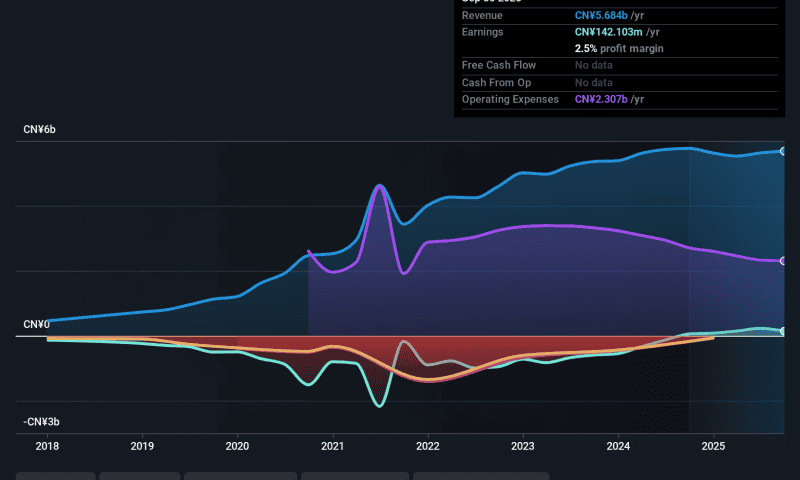Click the blue Revenue endpoint marker

point(783,151)
